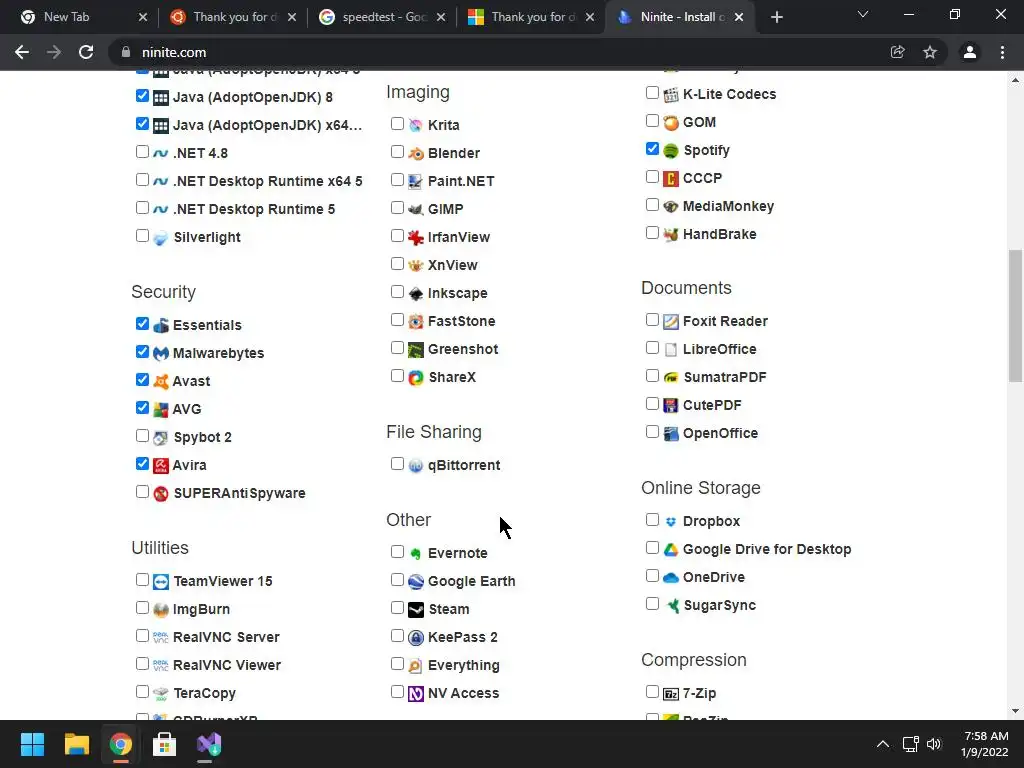Screen dimensions: 1024x768
Task: Click the IrfanView icon
Action: pos(416,237)
